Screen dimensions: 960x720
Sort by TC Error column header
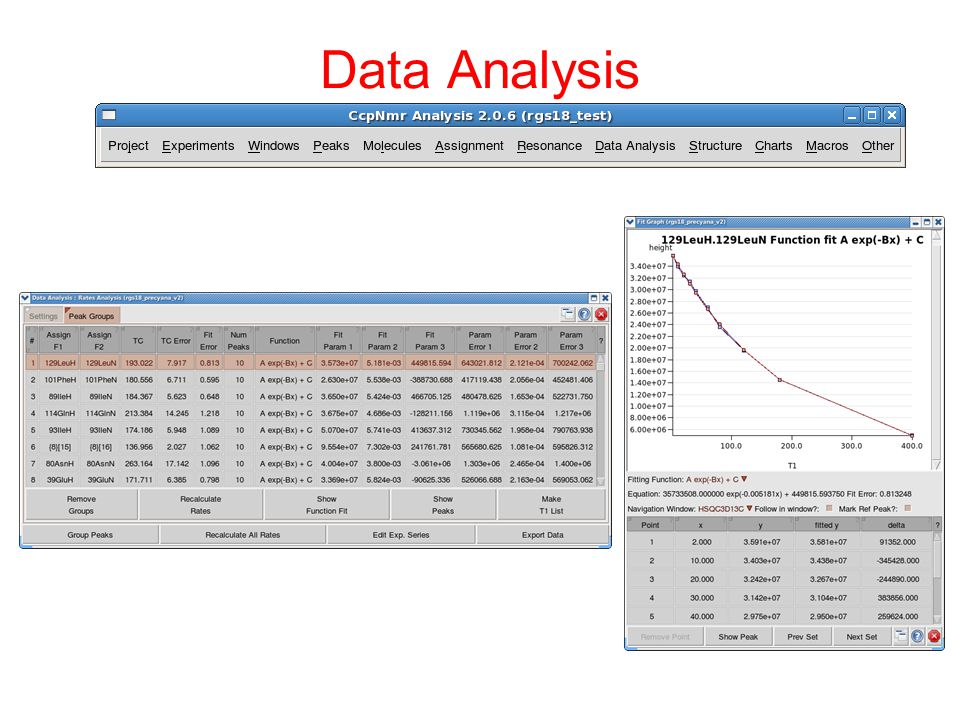pyautogui.click(x=176, y=340)
